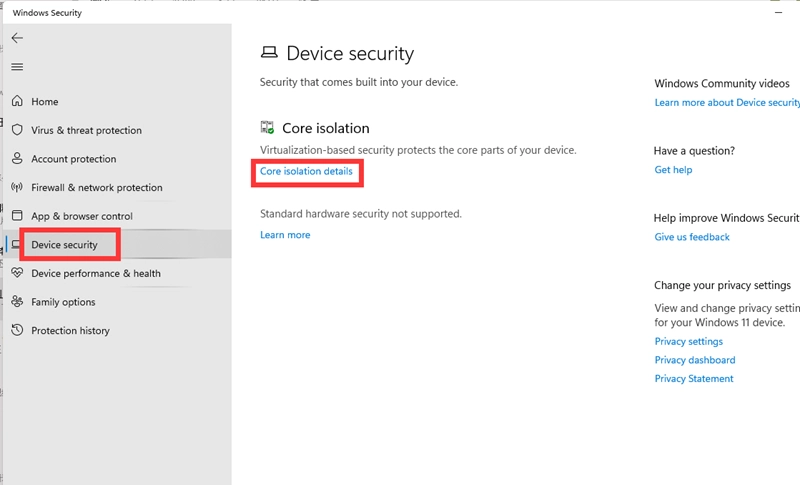Open Privacy dashboard link
This screenshot has width=800, height=485.
[x=695, y=360]
